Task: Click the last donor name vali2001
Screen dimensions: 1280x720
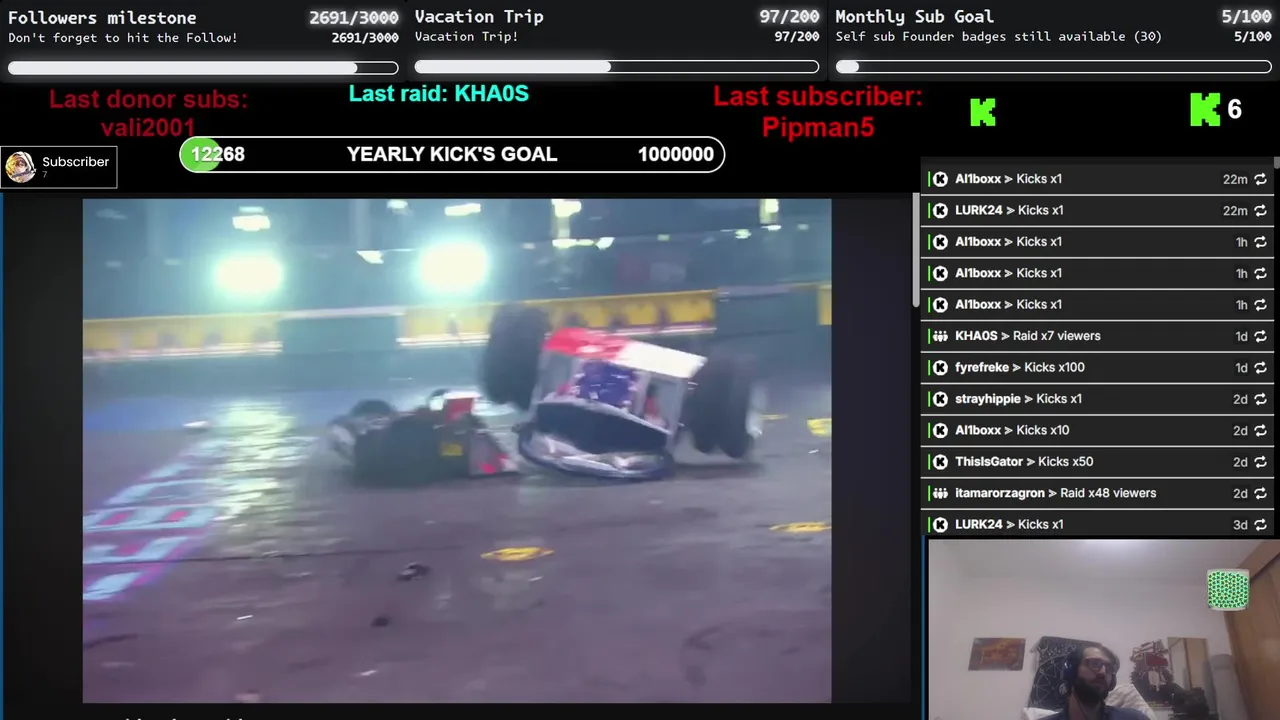Action: [148, 127]
